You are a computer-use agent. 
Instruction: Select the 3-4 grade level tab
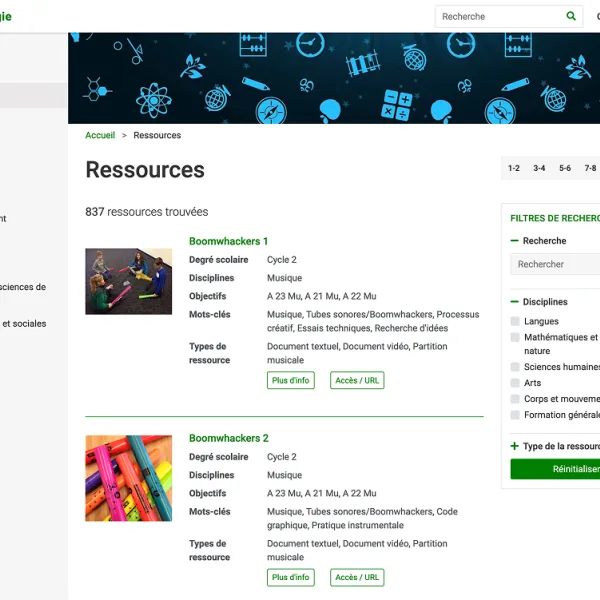point(539,168)
